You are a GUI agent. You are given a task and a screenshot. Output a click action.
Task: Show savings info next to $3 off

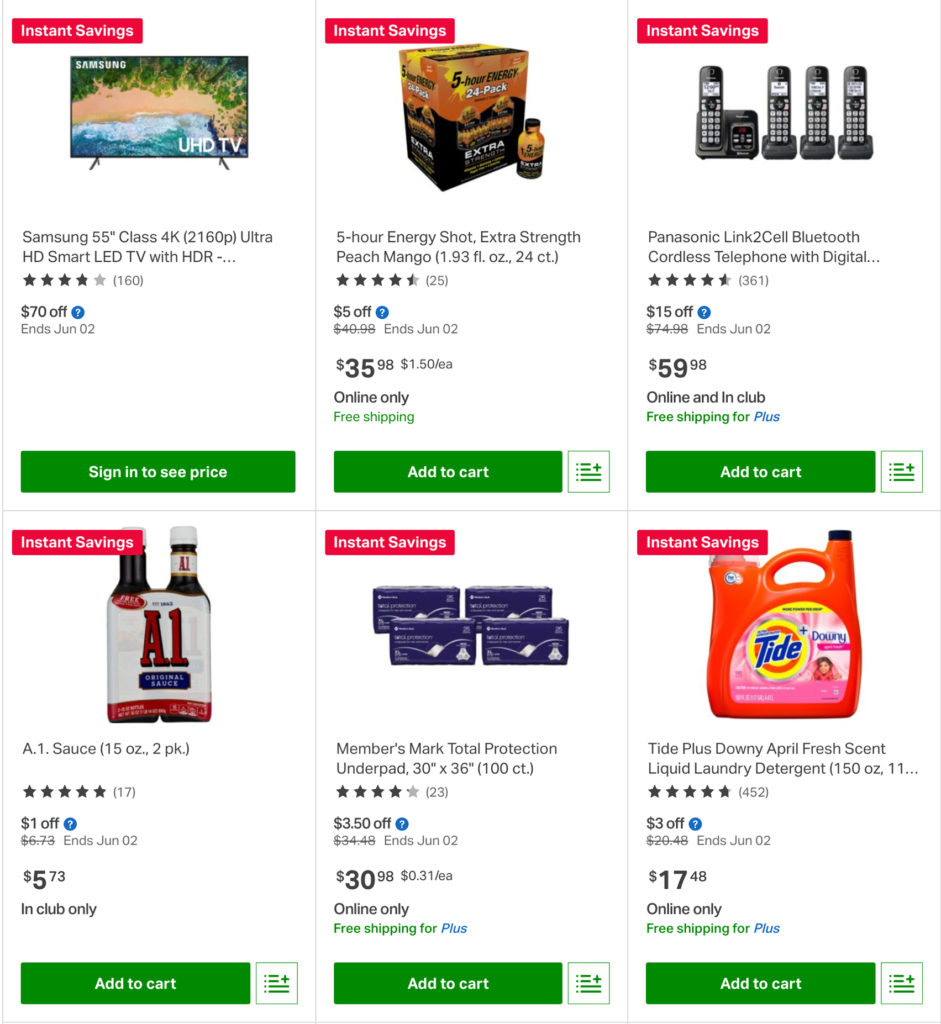[695, 824]
